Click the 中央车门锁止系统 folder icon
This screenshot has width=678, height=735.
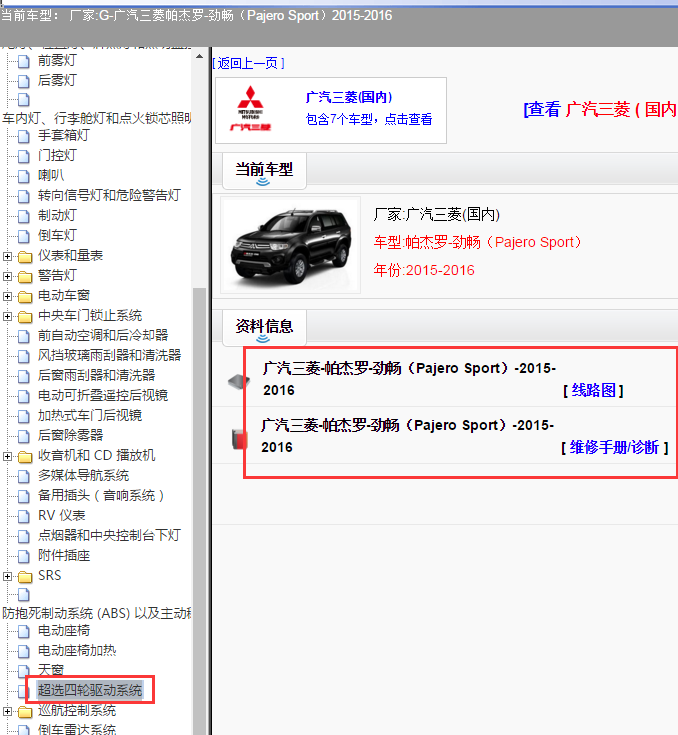tap(25, 316)
